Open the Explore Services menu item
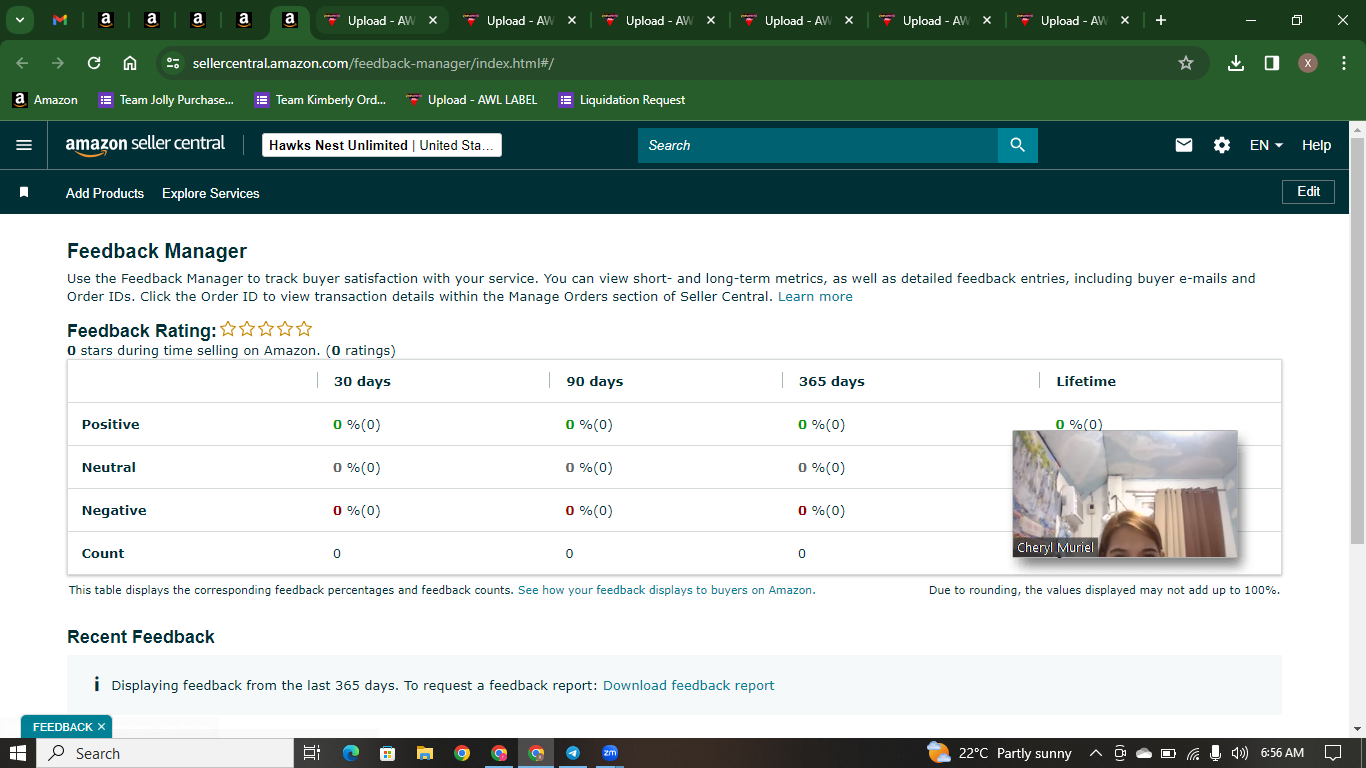Viewport: 1366px width, 768px height. point(211,193)
